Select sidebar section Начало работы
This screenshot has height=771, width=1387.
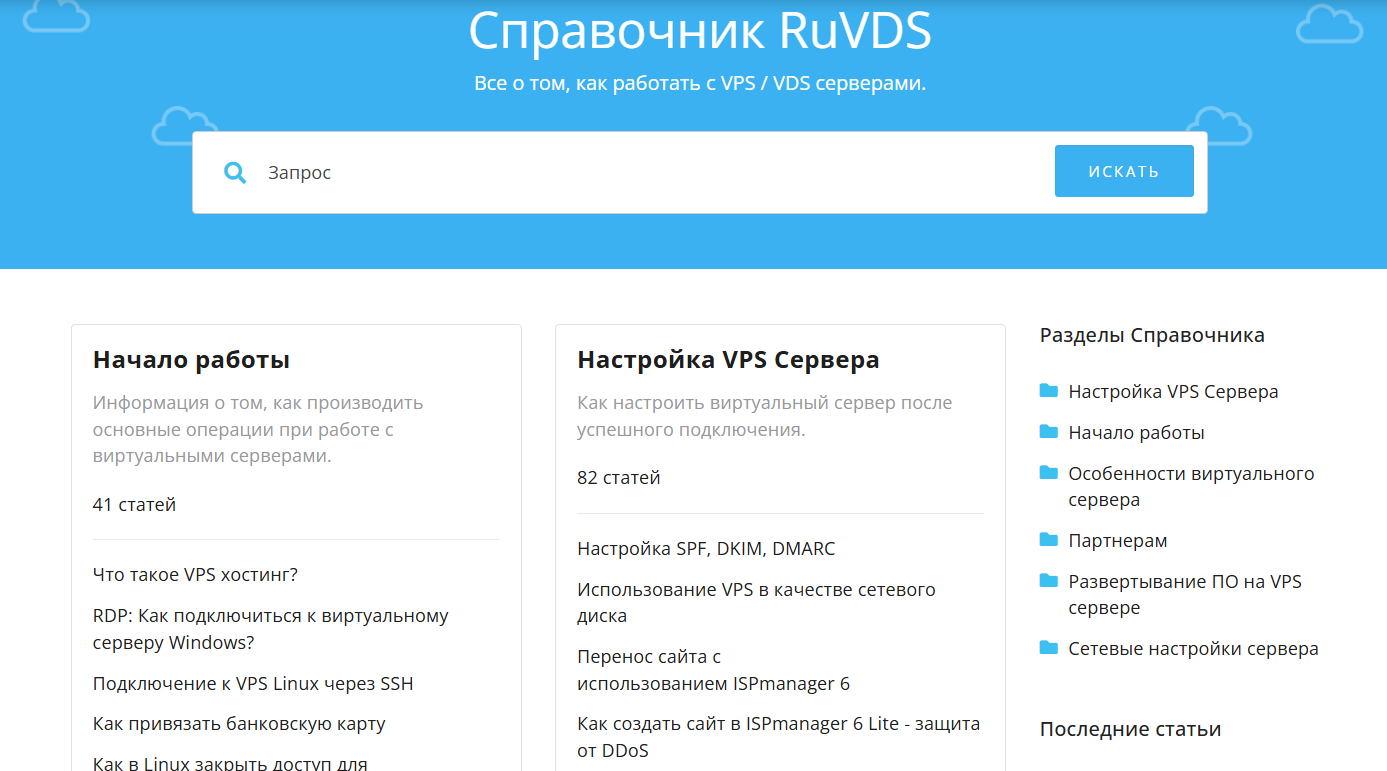point(1136,433)
